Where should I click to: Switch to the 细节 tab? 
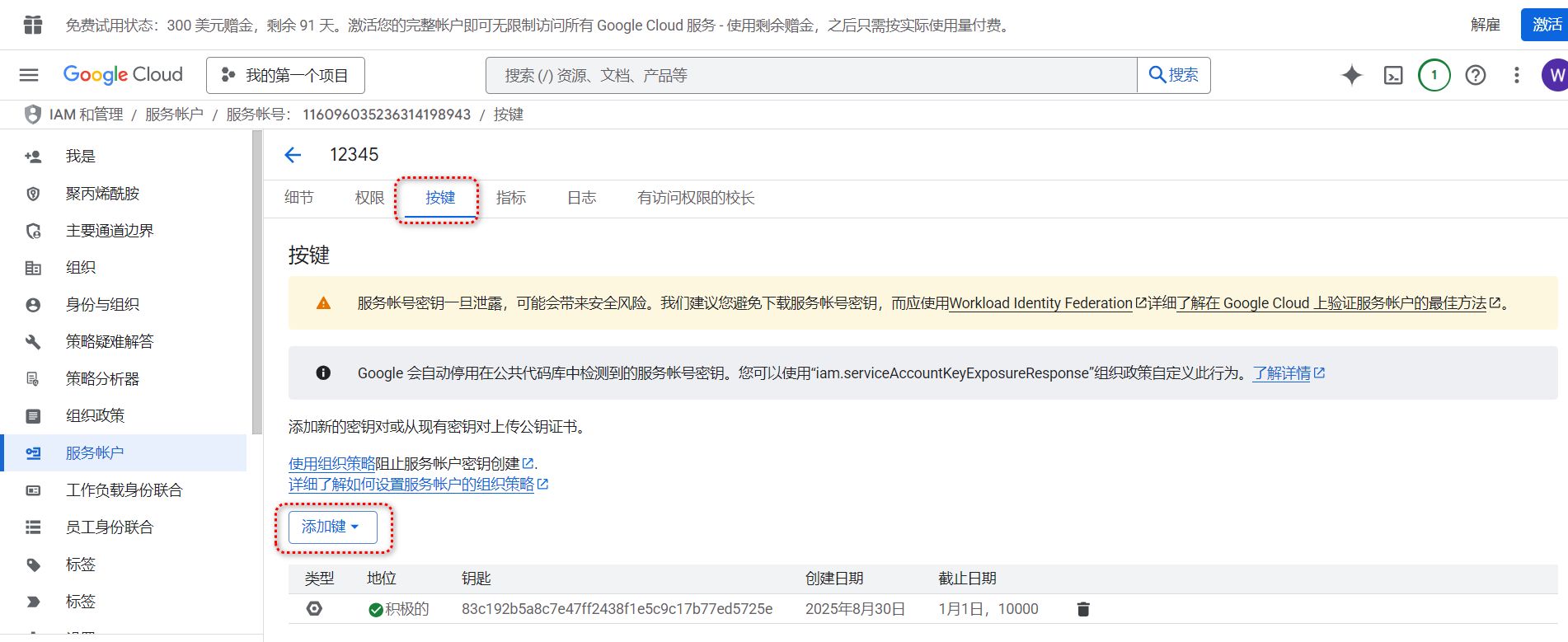click(x=298, y=198)
